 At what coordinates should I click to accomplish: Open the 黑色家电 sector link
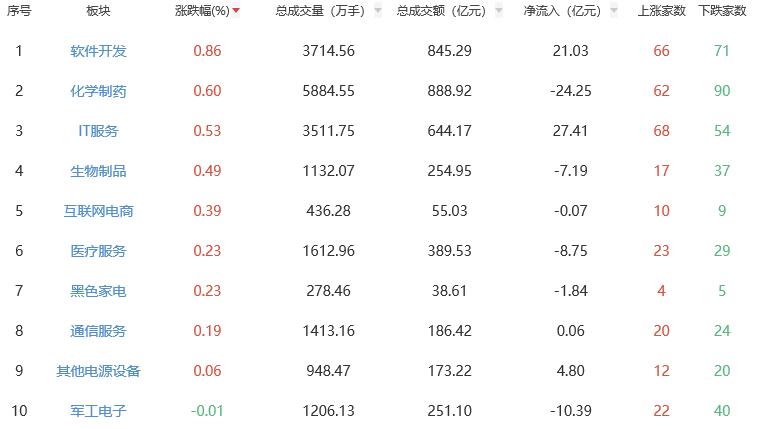coord(98,291)
